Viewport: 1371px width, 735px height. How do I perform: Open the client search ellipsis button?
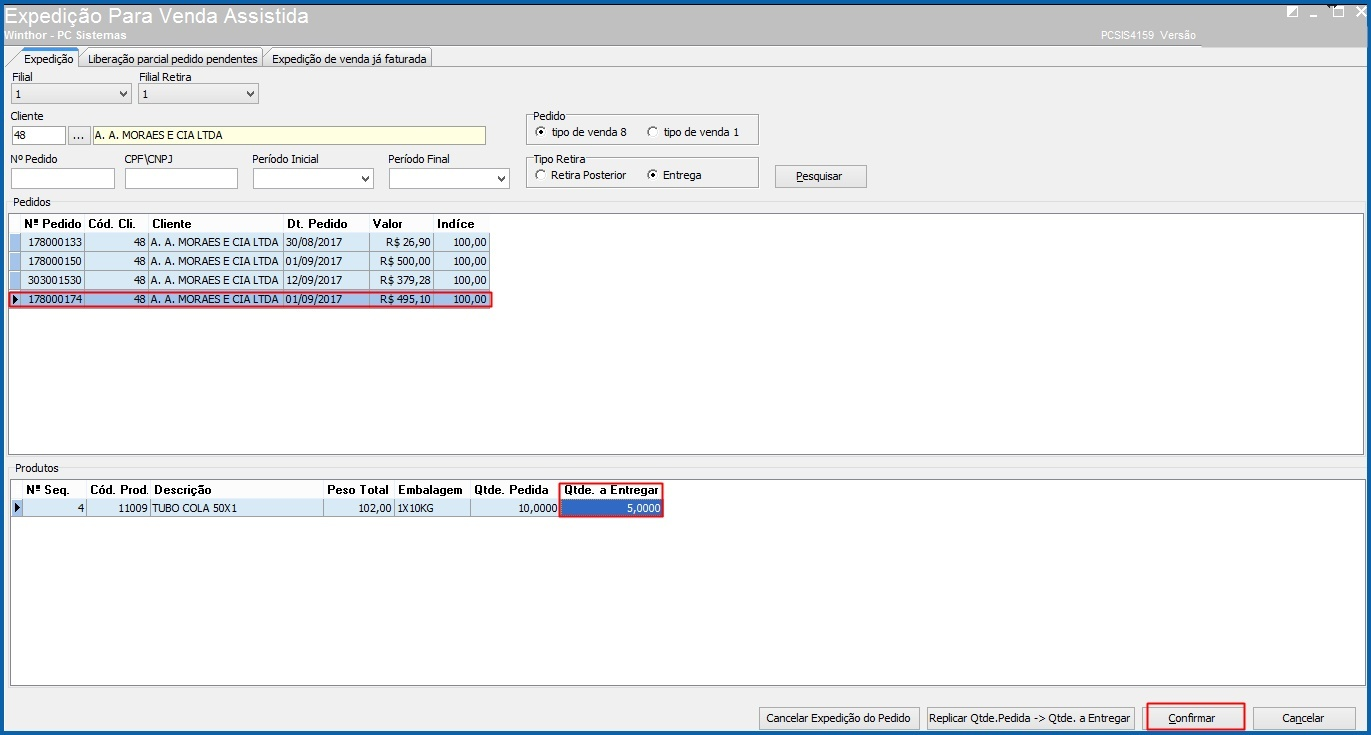pyautogui.click(x=79, y=135)
